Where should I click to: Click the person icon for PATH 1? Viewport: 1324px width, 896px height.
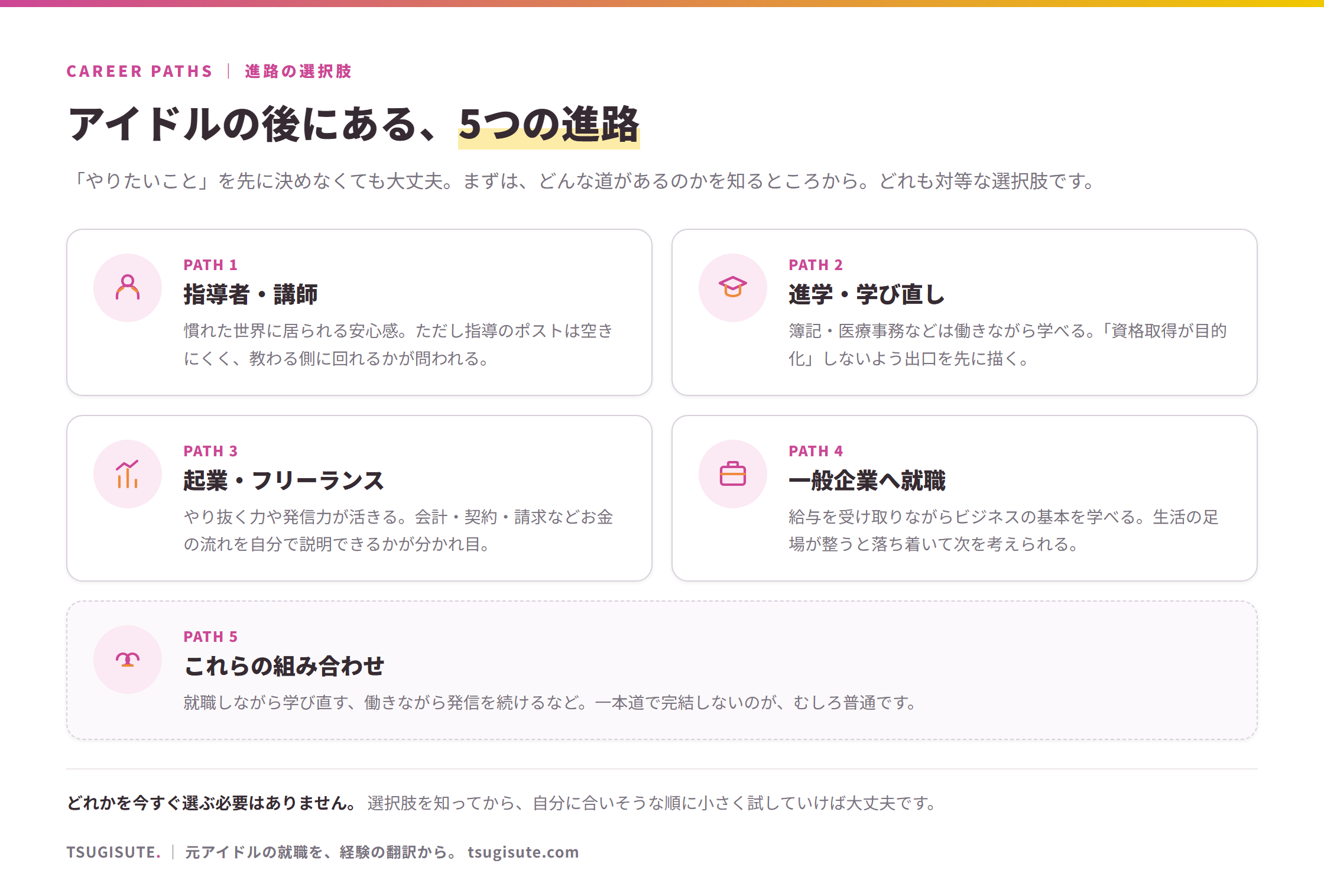(128, 288)
